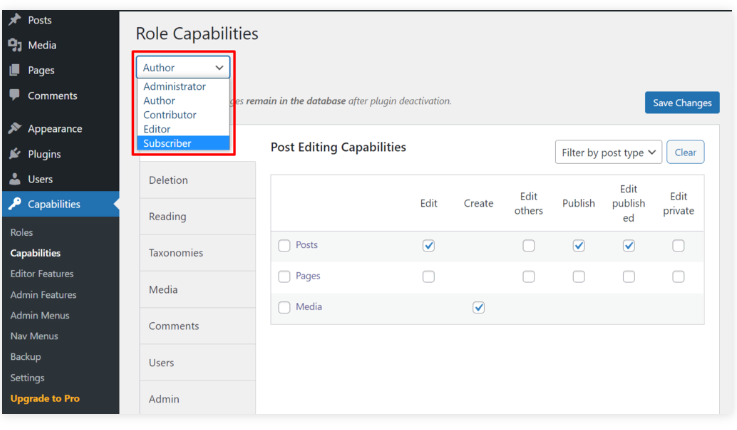This screenshot has height=430, width=737.
Task: Switch to the Reading tab
Action: click(x=197, y=217)
